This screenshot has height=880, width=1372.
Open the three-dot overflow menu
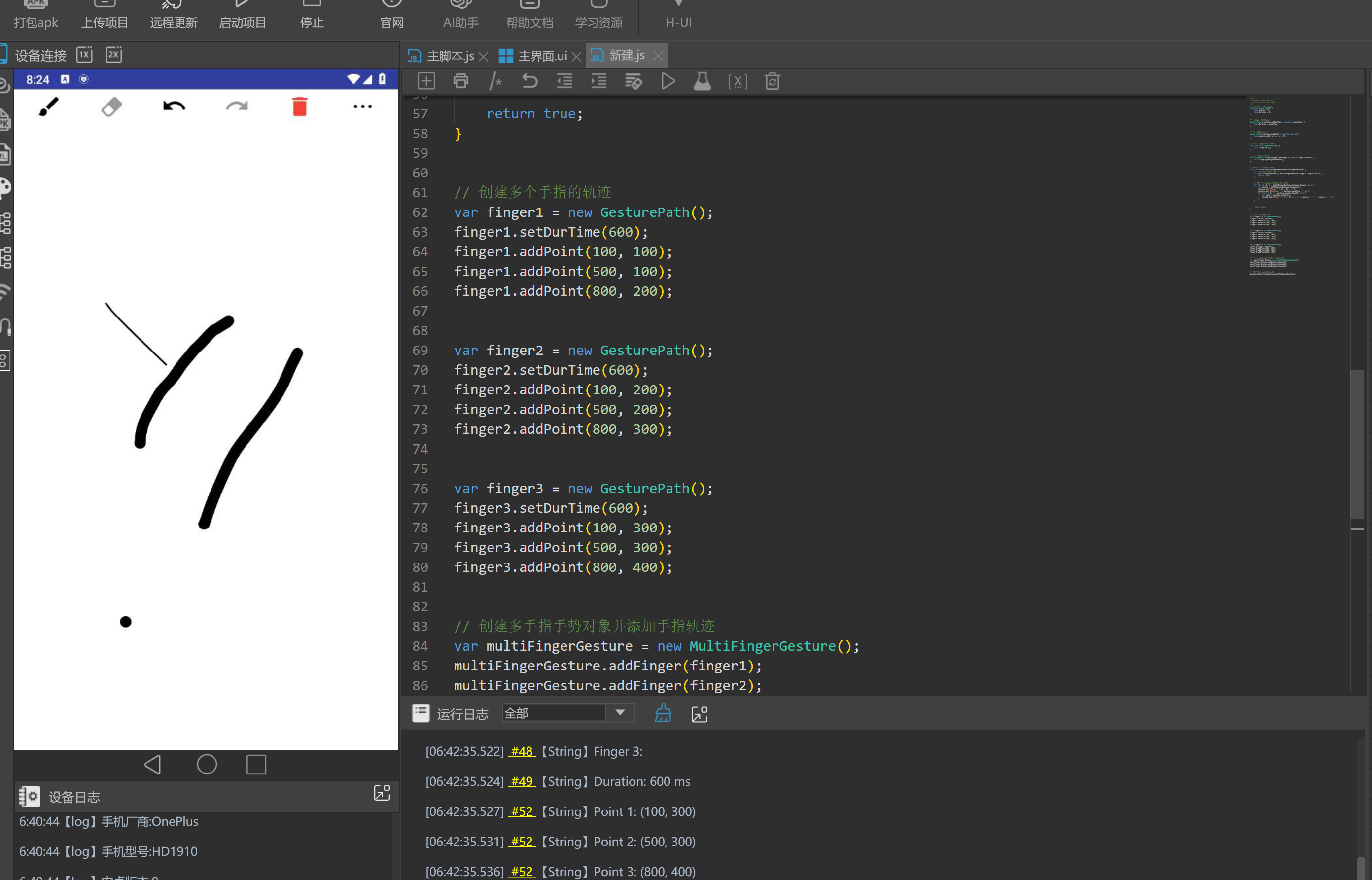click(363, 107)
